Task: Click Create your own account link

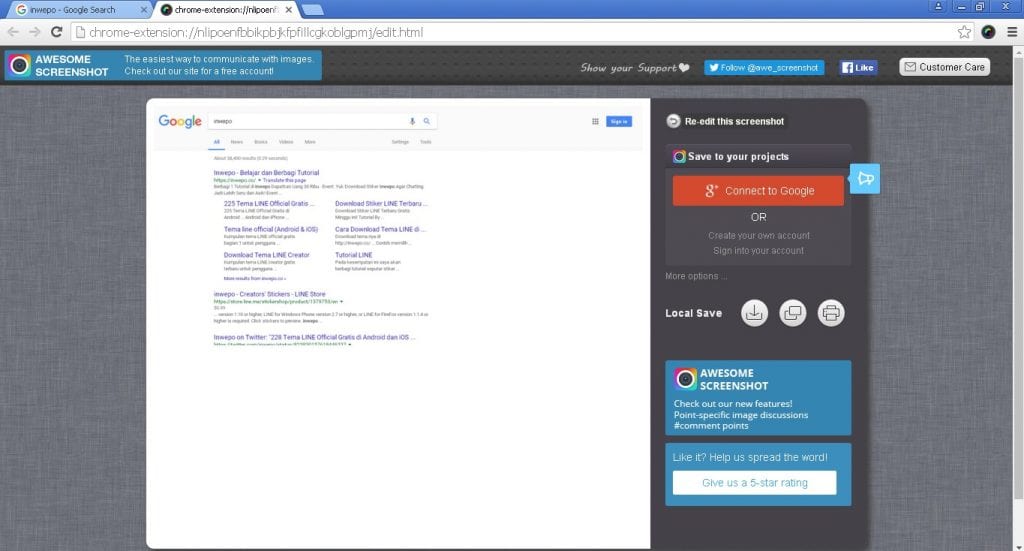Action: 759,235
